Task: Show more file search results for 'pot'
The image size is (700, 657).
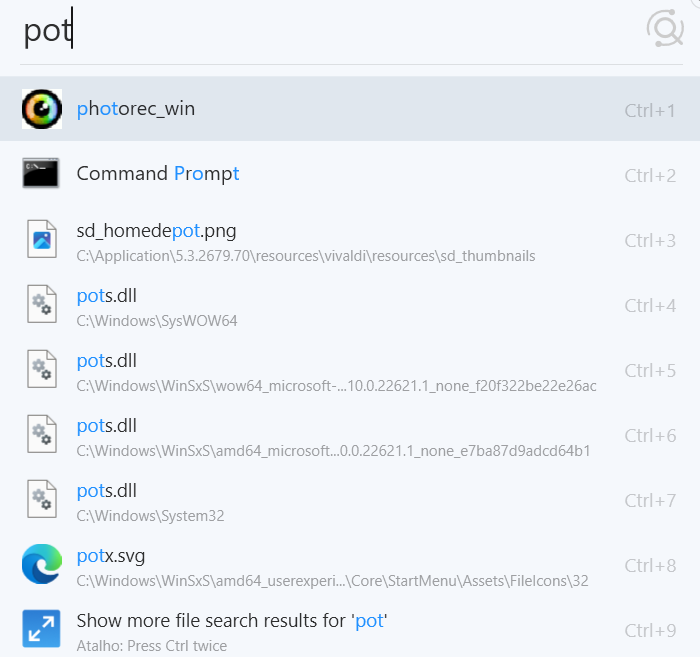Action: 350,628
